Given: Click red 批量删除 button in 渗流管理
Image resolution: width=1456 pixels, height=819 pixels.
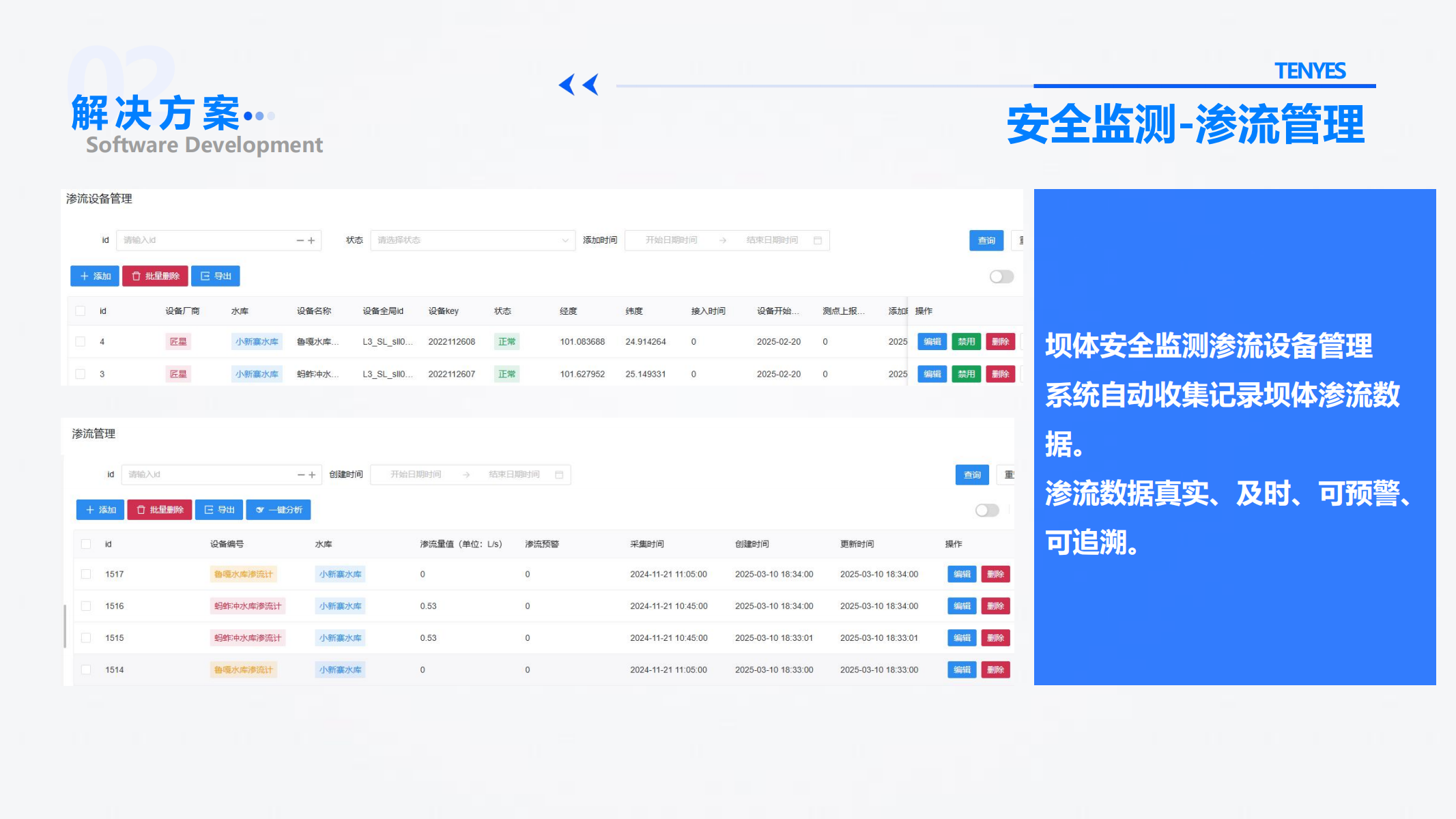Looking at the screenshot, I should point(160,510).
